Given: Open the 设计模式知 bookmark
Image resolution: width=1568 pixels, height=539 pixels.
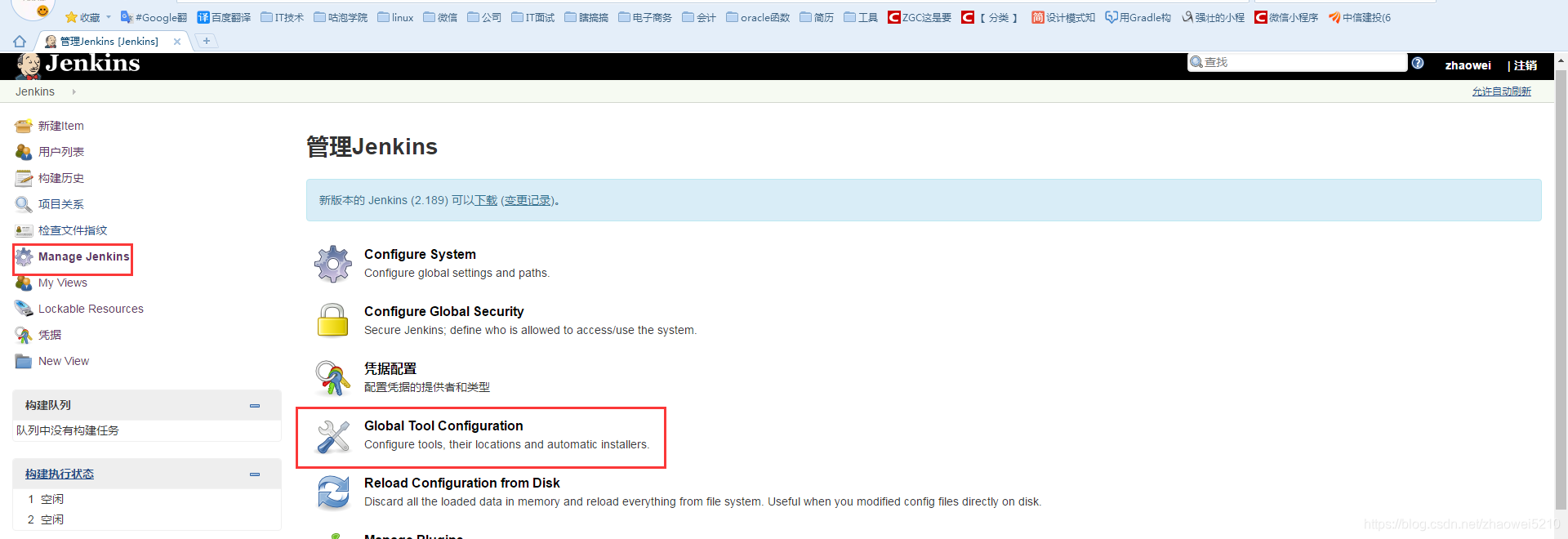Looking at the screenshot, I should click(x=1063, y=17).
